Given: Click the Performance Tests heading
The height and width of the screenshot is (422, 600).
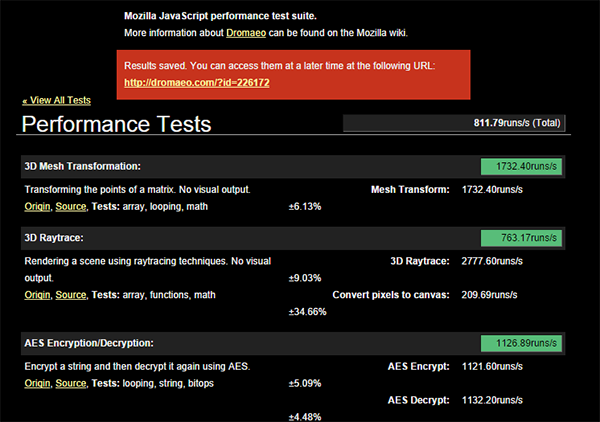Looking at the screenshot, I should (116, 124).
